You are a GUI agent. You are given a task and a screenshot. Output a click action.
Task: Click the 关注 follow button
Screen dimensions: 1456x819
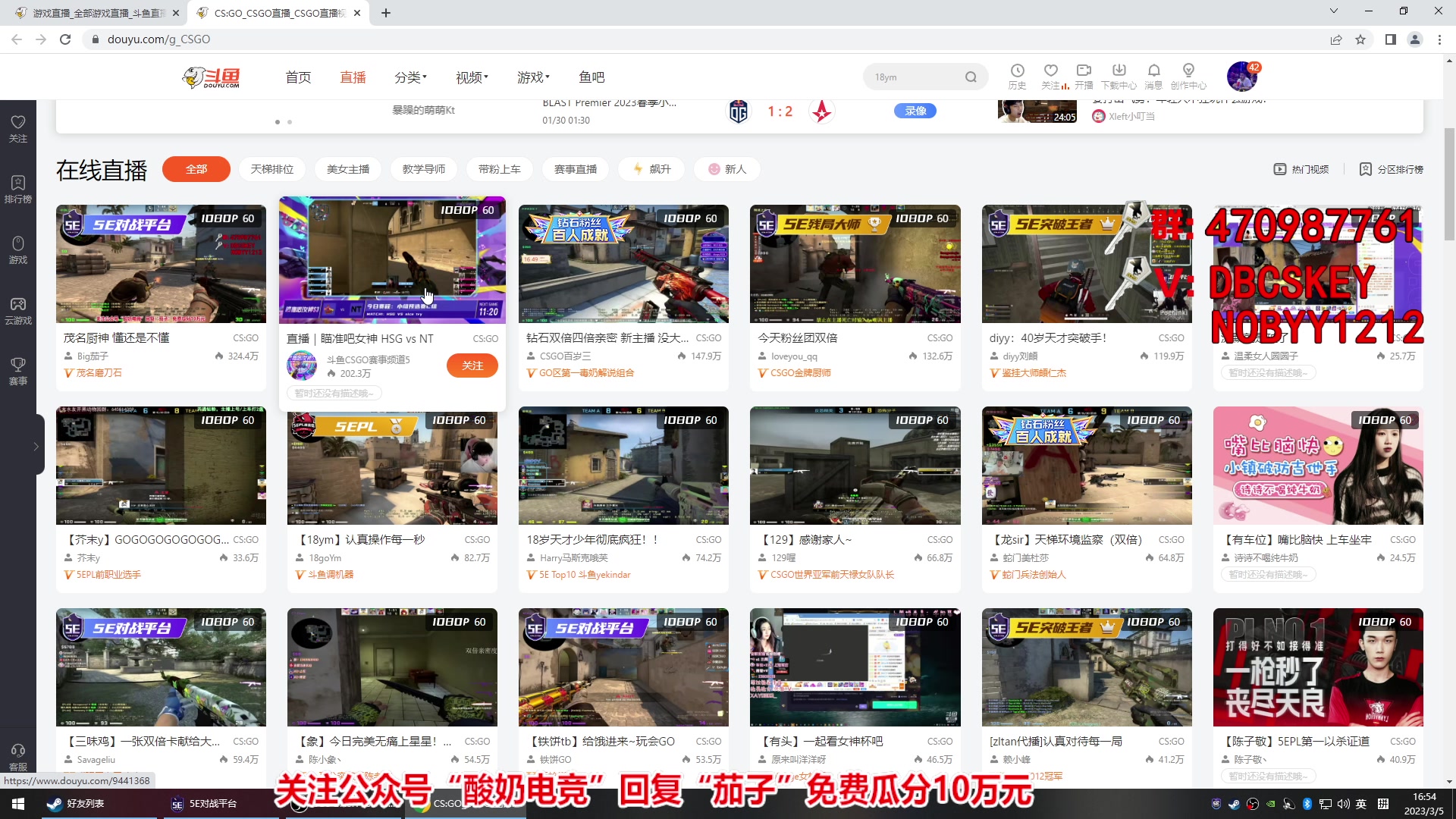pos(472,366)
